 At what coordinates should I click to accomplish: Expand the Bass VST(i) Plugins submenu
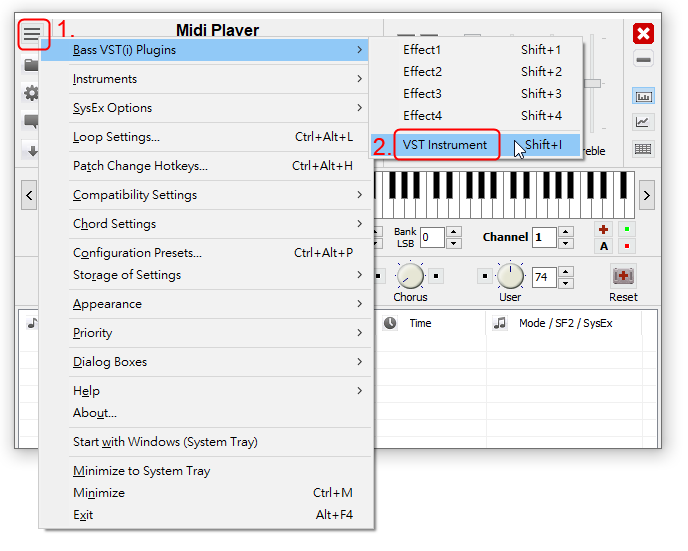tap(204, 50)
